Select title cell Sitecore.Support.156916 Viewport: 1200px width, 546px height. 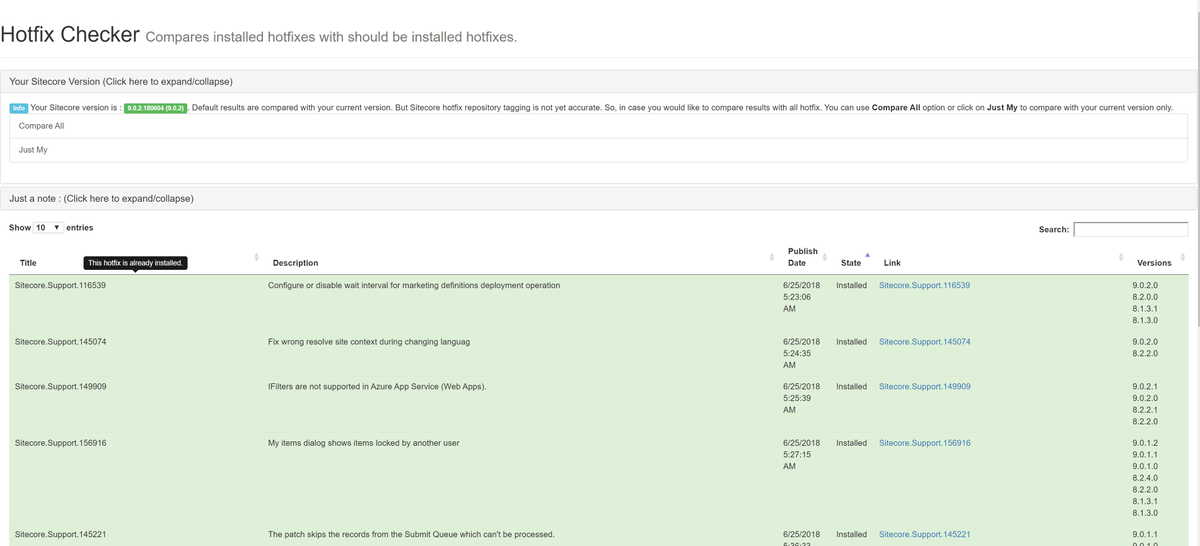point(60,443)
